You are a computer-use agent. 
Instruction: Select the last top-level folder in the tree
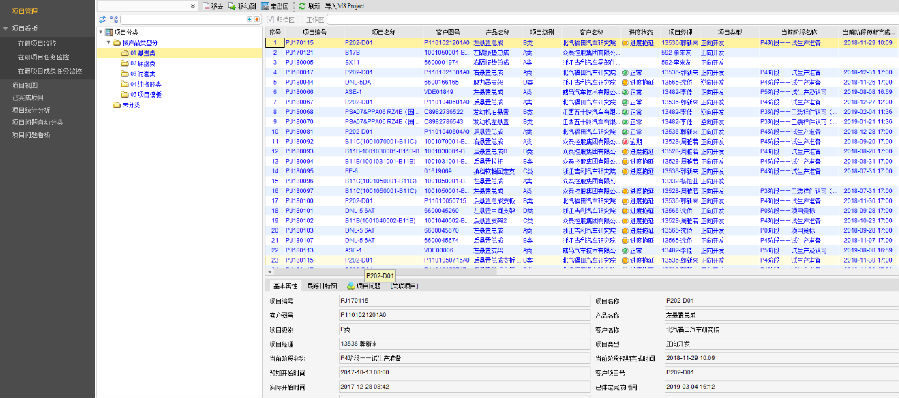(127, 105)
